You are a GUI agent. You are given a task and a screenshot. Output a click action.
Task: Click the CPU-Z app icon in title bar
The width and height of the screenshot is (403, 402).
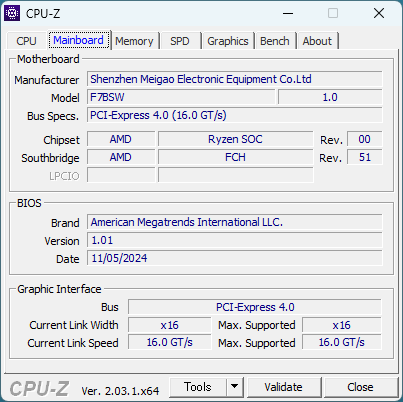(12, 14)
